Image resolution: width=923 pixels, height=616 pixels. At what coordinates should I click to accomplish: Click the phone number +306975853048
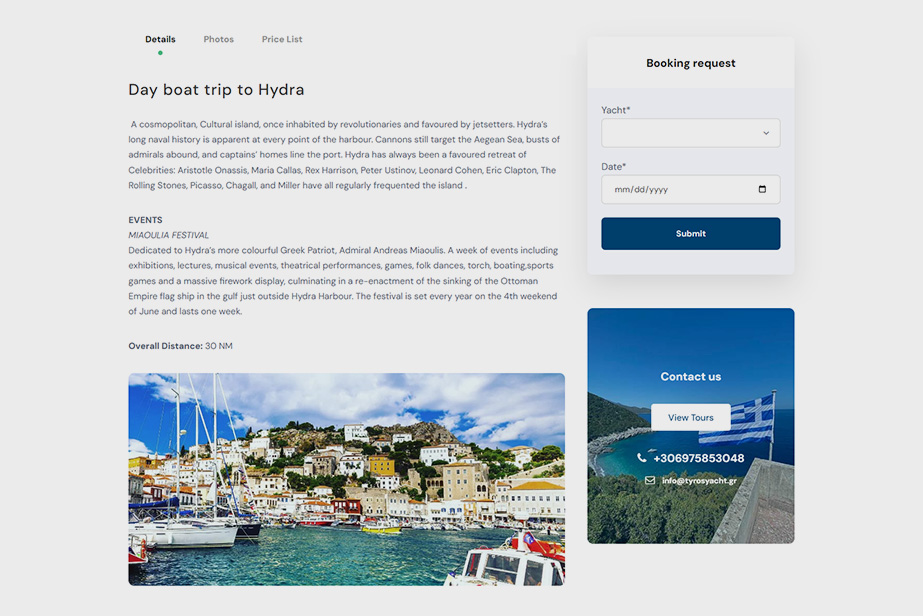tap(699, 458)
